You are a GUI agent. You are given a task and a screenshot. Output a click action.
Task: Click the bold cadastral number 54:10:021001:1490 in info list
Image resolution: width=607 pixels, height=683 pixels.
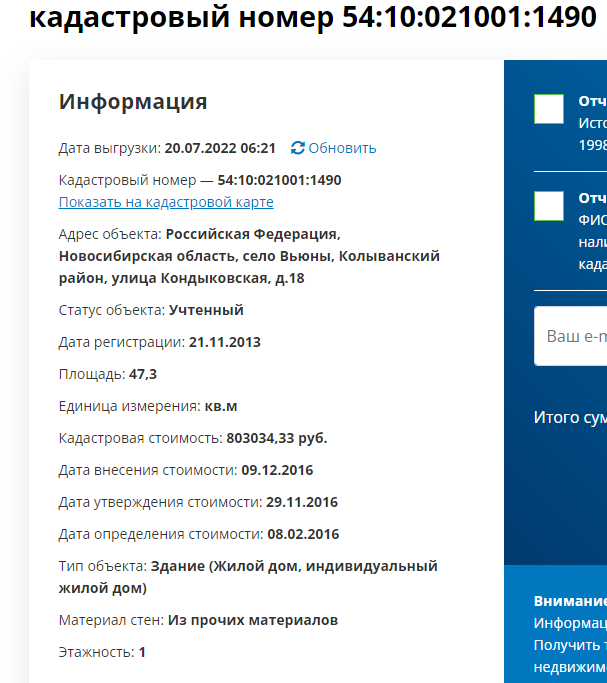(279, 180)
